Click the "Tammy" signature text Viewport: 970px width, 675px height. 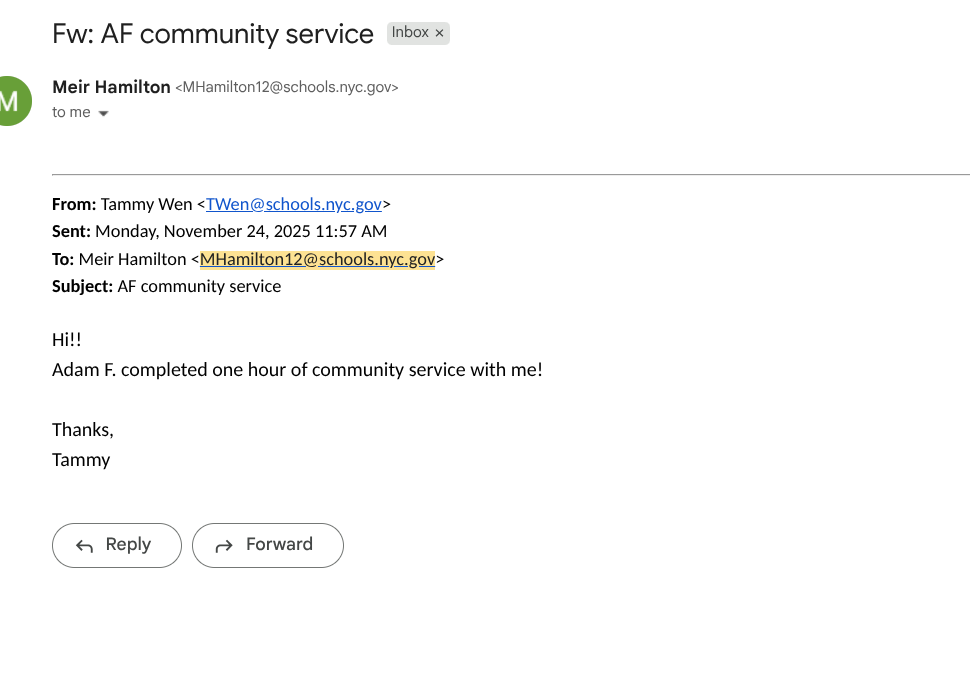click(x=81, y=460)
